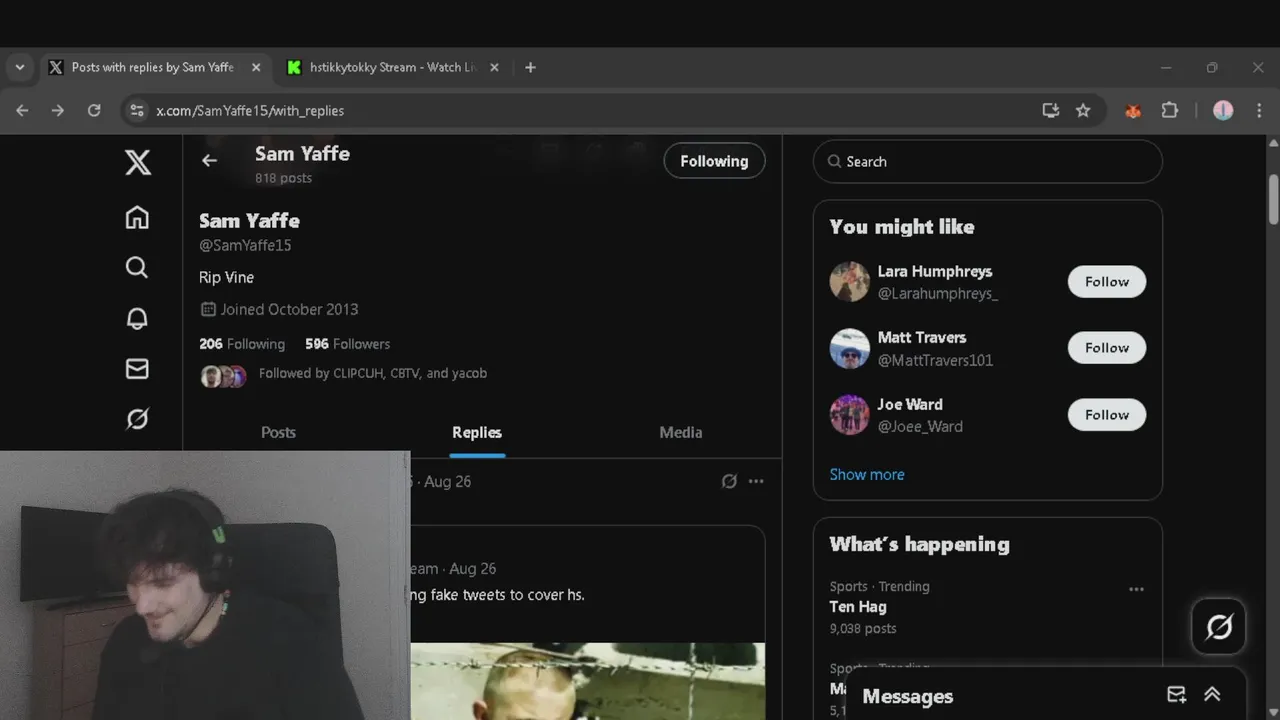
Task: Open Chrome extensions puzzle icon
Action: pos(1169,111)
